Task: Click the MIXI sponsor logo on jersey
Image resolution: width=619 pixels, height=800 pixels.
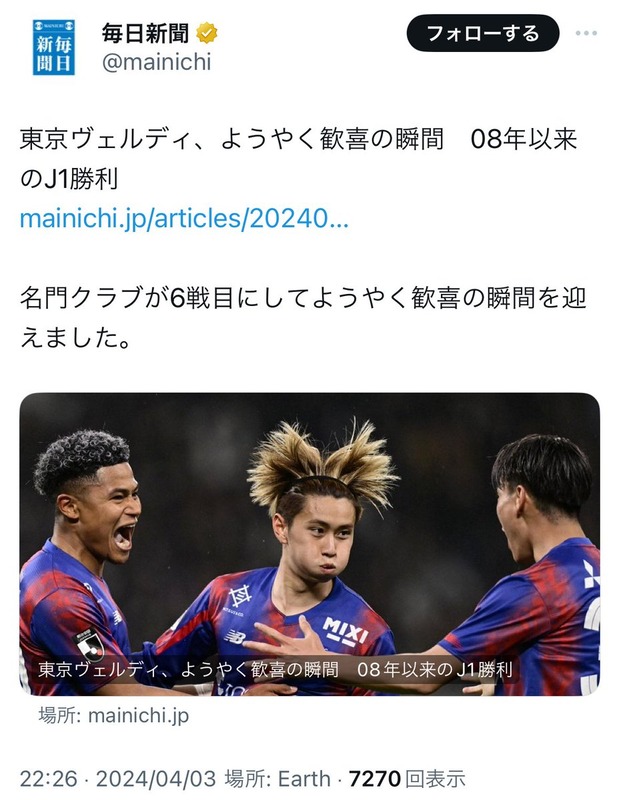Action: (345, 632)
